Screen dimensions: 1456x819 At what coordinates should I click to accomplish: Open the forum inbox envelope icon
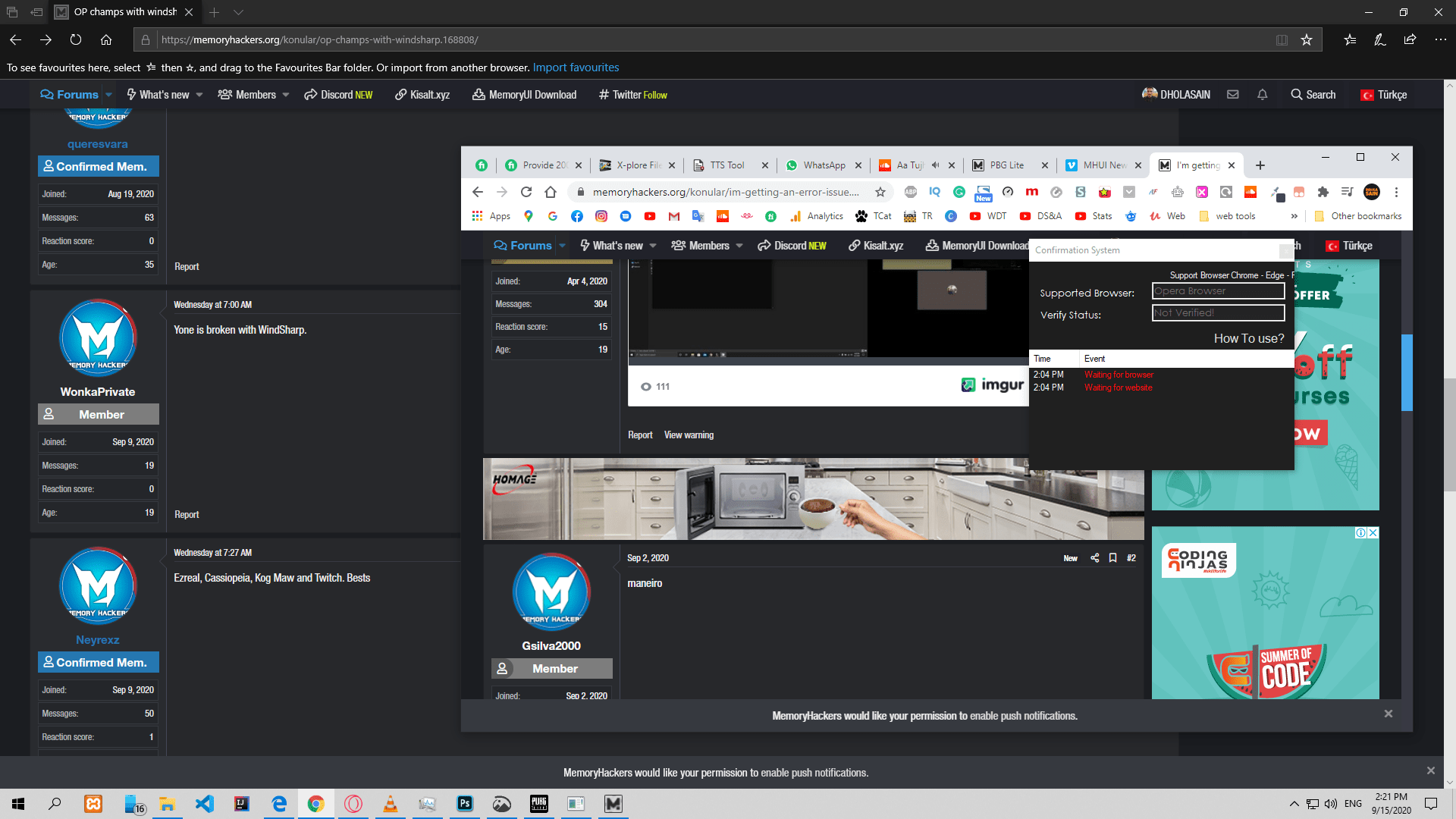(x=1233, y=95)
